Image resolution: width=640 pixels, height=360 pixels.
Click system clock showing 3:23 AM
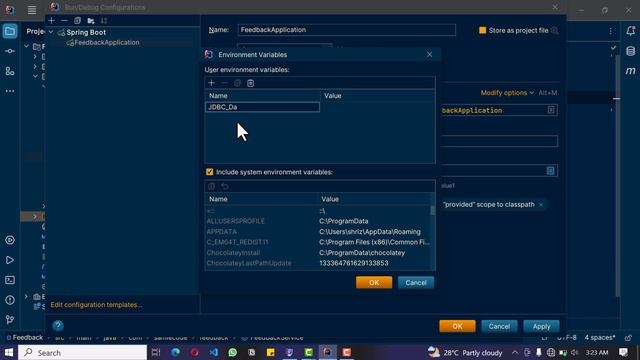(597, 352)
